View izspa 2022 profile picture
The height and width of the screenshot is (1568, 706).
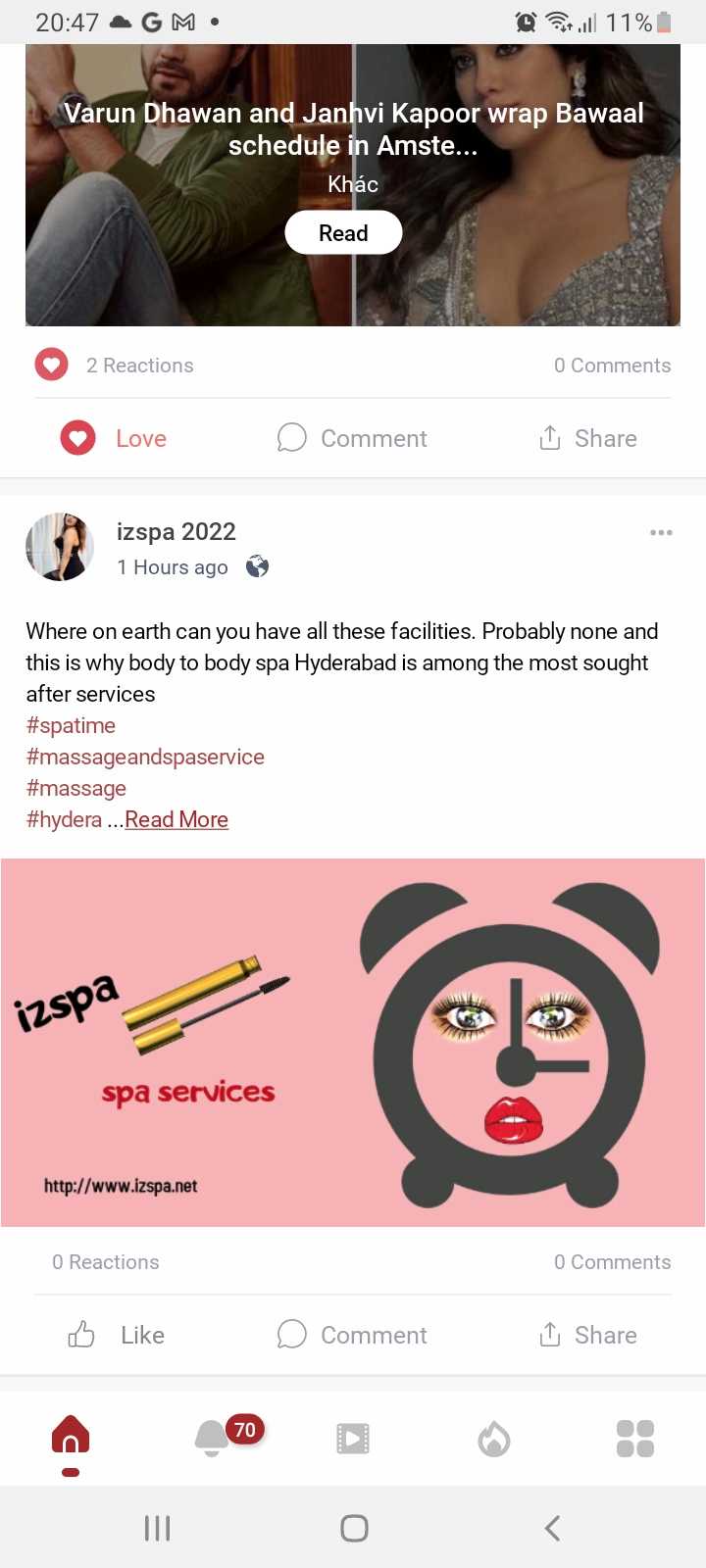(60, 547)
